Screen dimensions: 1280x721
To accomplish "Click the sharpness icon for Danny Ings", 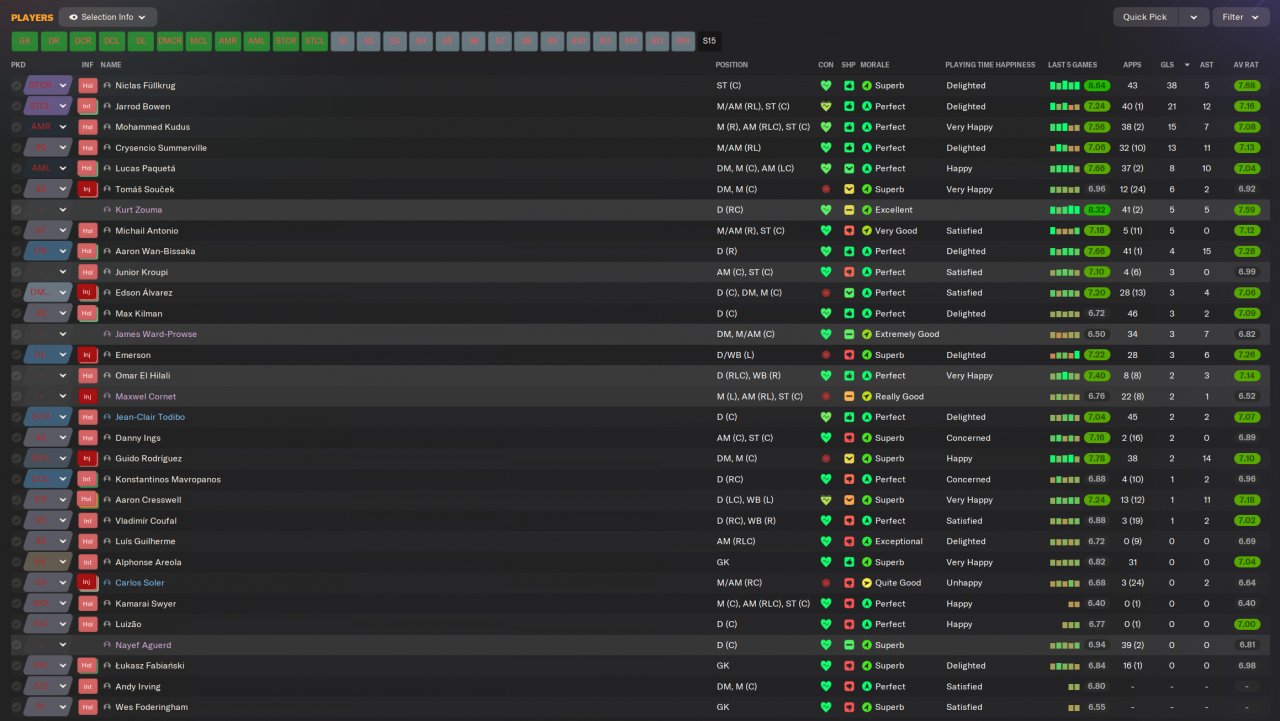I will (x=849, y=438).
